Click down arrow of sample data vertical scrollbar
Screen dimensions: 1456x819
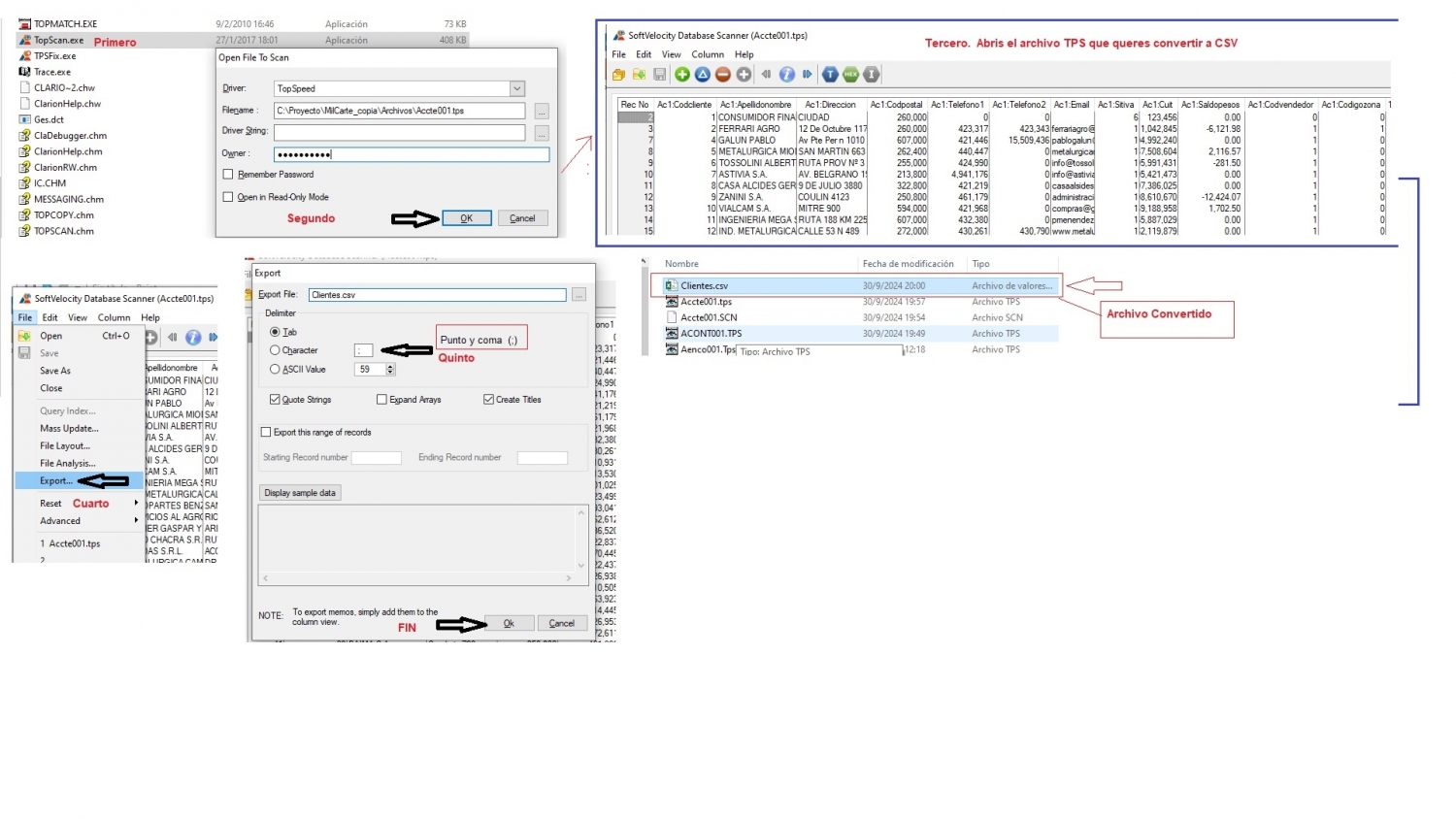(581, 565)
